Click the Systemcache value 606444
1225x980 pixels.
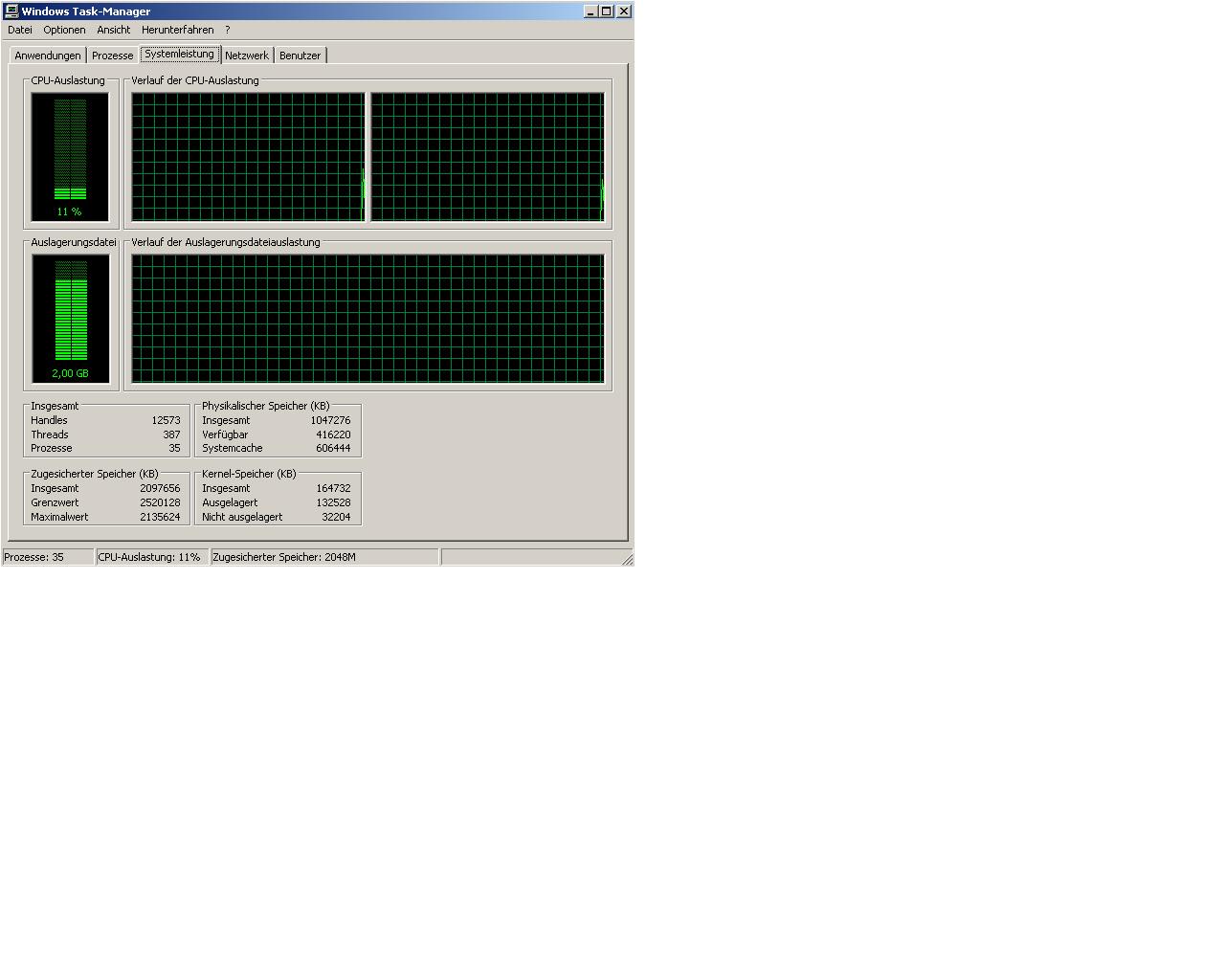(333, 448)
